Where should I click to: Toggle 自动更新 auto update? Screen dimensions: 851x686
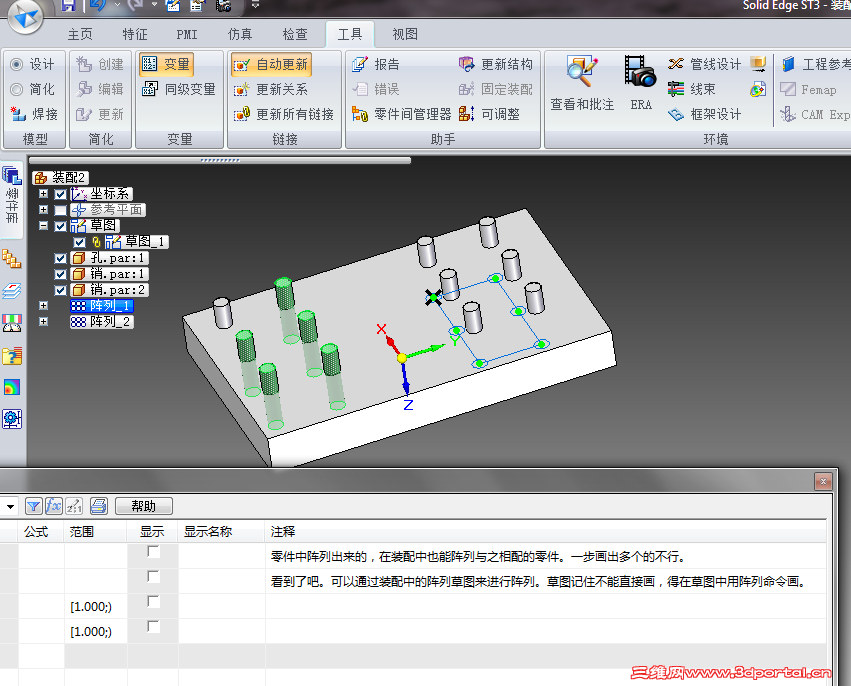271,65
